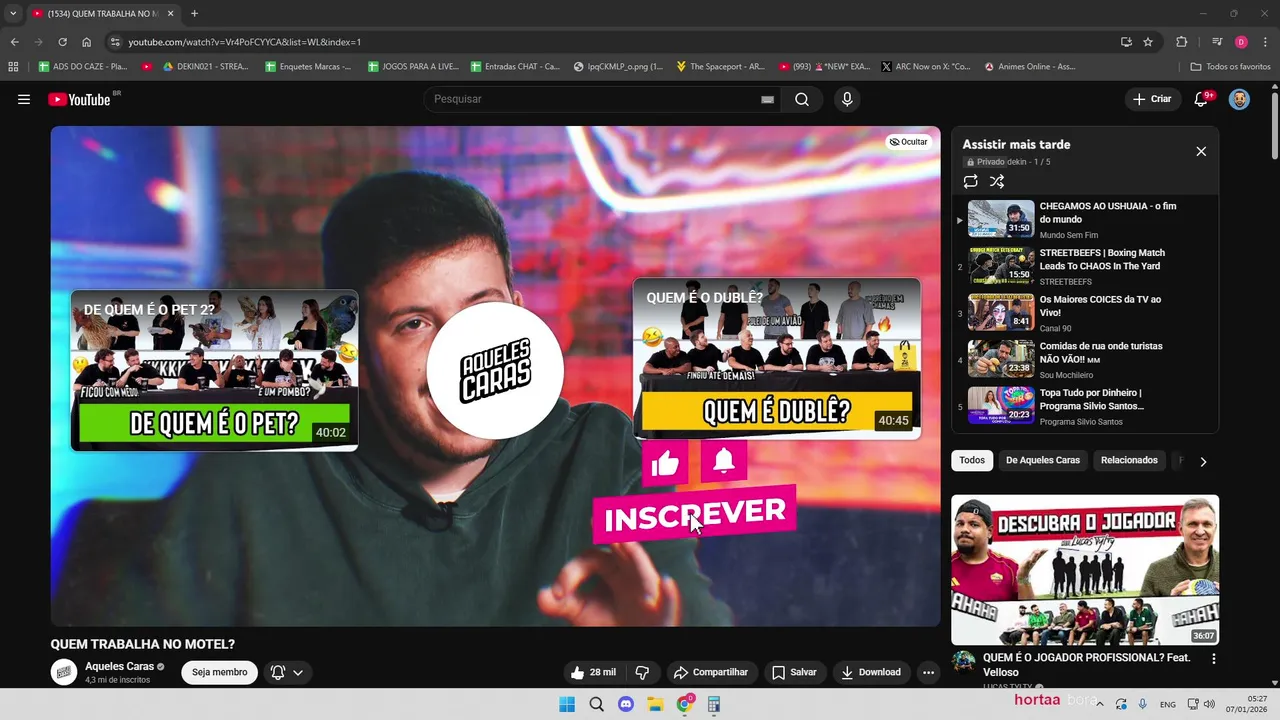Open the bookmarks apps grid icon
This screenshot has width=1280, height=720.
pyautogui.click(x=13, y=66)
